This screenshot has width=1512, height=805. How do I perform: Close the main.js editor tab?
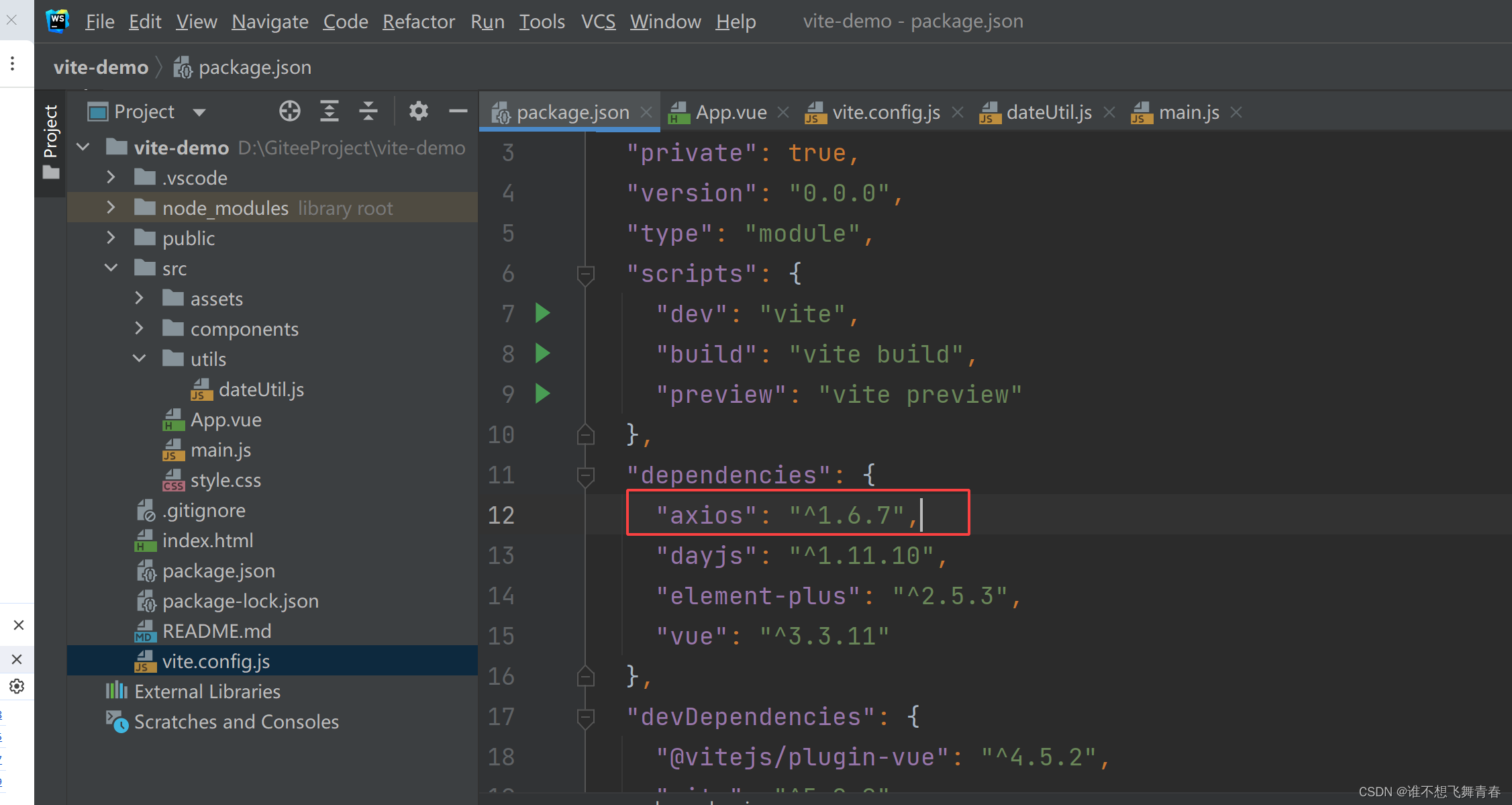point(1236,112)
